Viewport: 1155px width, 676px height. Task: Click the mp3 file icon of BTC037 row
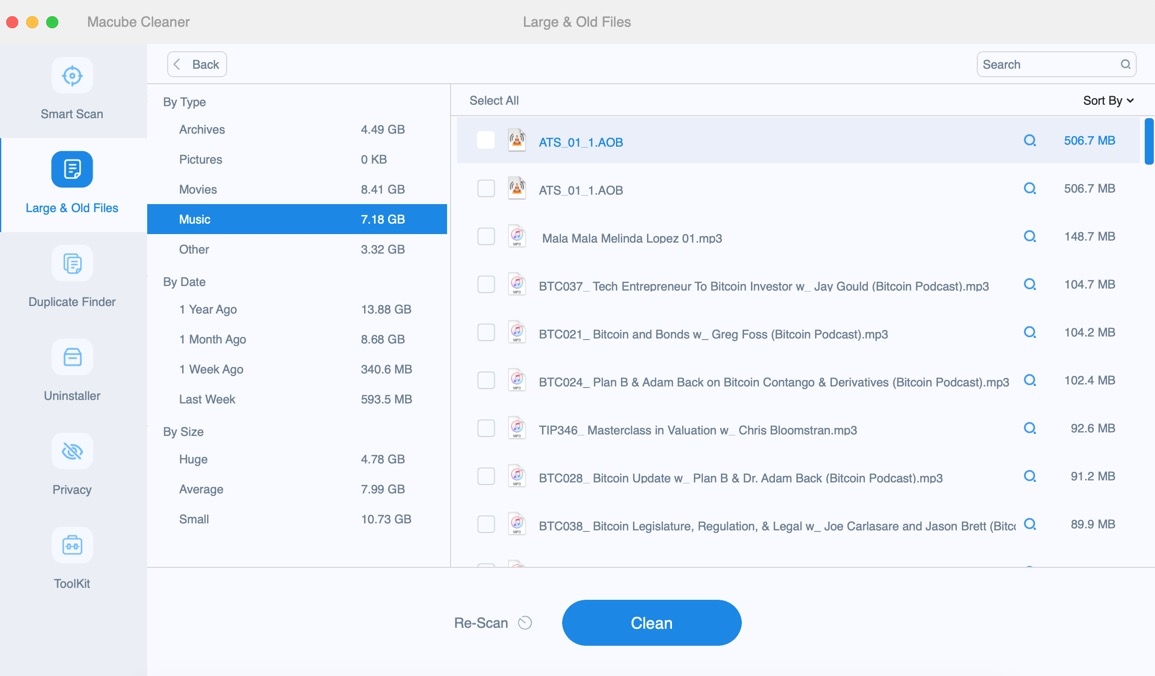tap(517, 284)
